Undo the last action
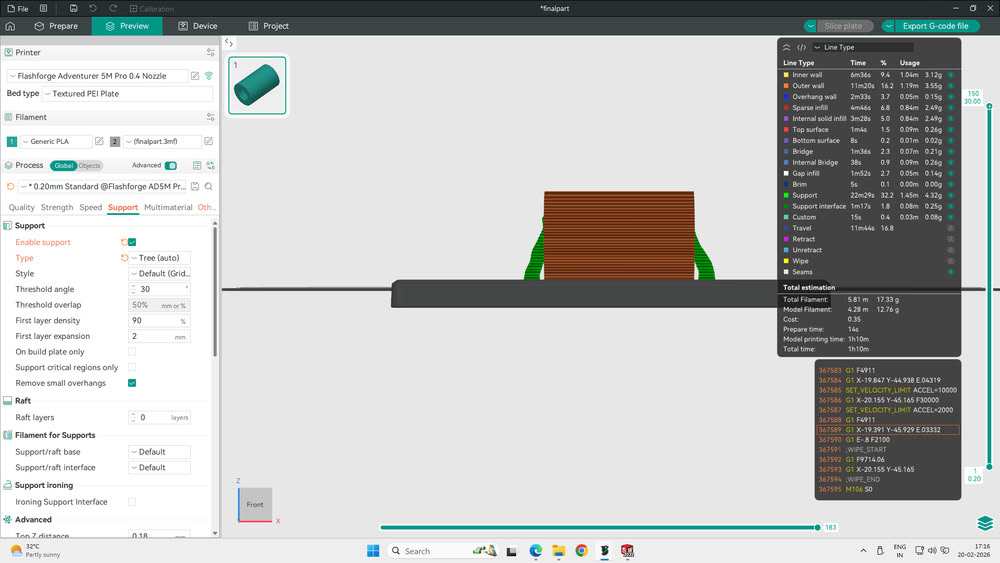Image resolution: width=1000 pixels, height=563 pixels. click(x=93, y=8)
